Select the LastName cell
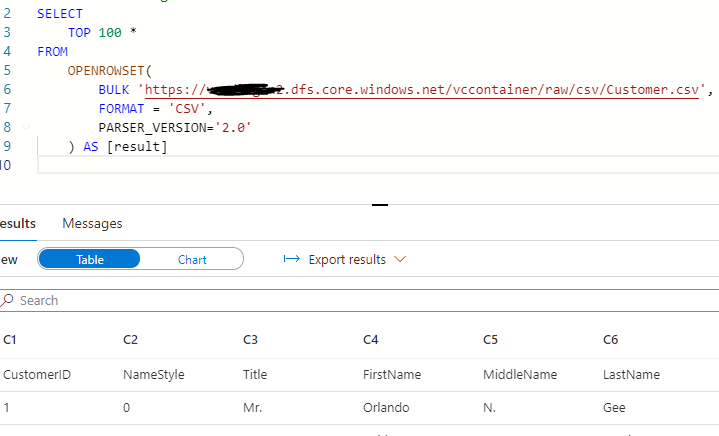 coord(631,375)
